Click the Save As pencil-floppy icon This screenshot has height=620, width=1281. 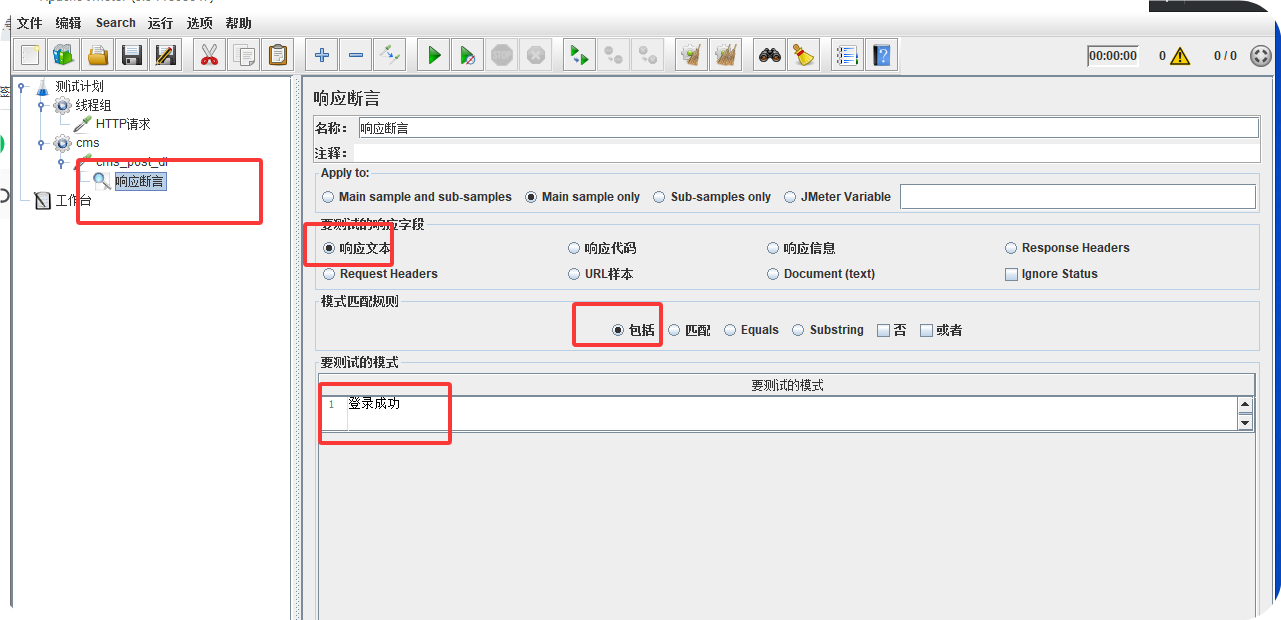click(x=165, y=55)
